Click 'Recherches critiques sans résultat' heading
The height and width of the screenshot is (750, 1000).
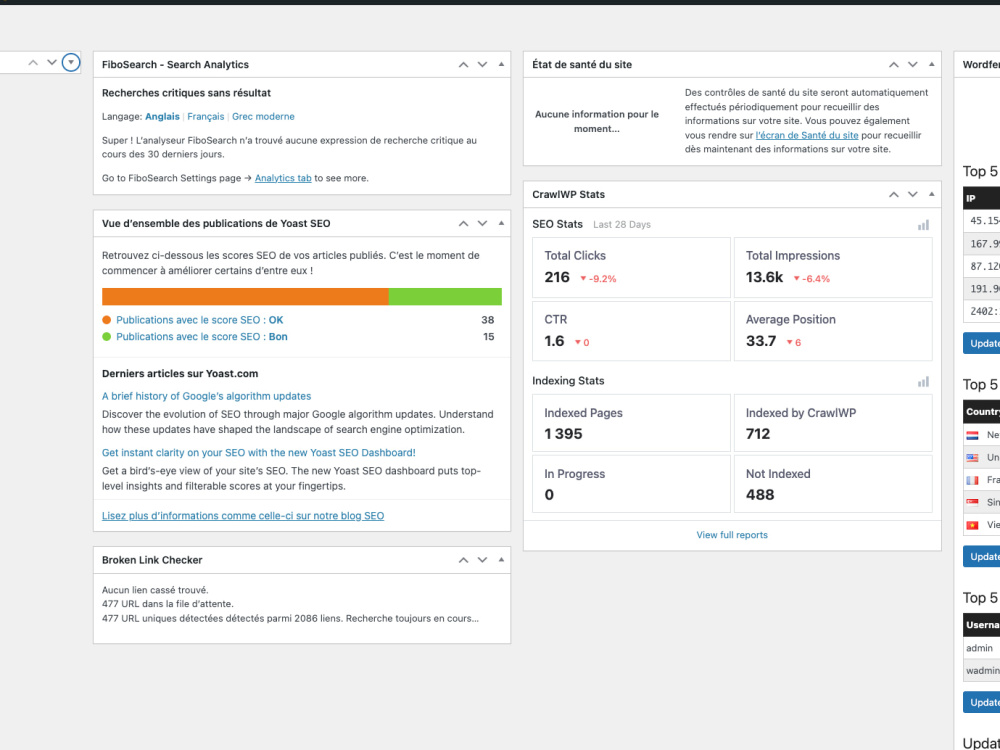click(186, 93)
